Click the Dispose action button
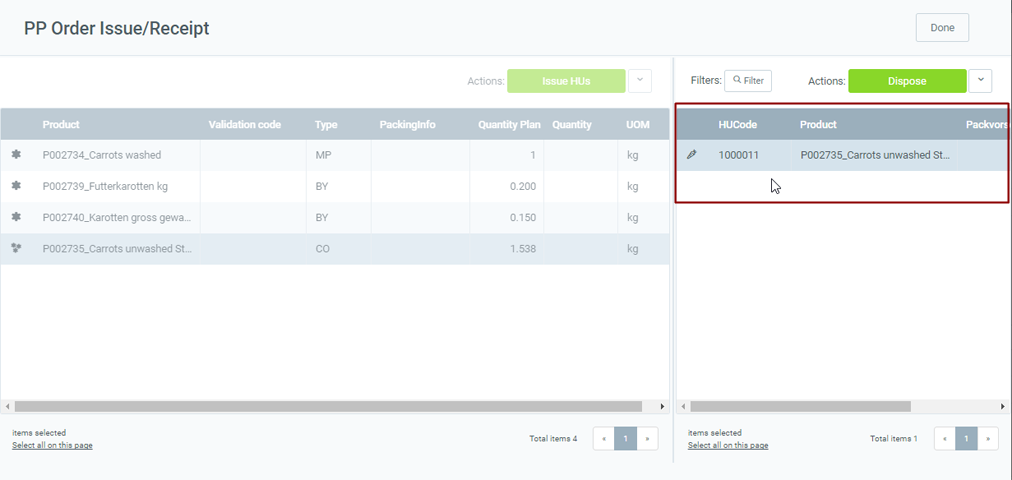The width and height of the screenshot is (1012, 480). coord(907,81)
